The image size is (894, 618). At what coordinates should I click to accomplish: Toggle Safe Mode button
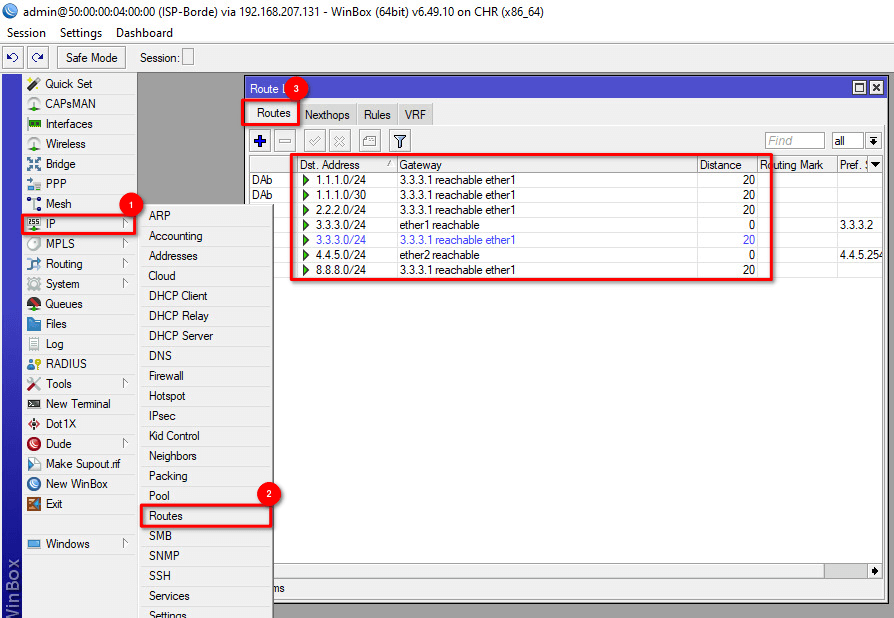coord(92,58)
